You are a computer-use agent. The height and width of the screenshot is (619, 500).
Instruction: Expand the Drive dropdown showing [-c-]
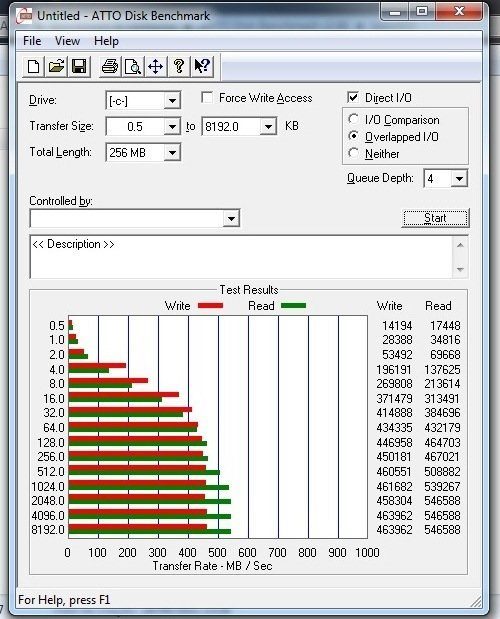172,101
